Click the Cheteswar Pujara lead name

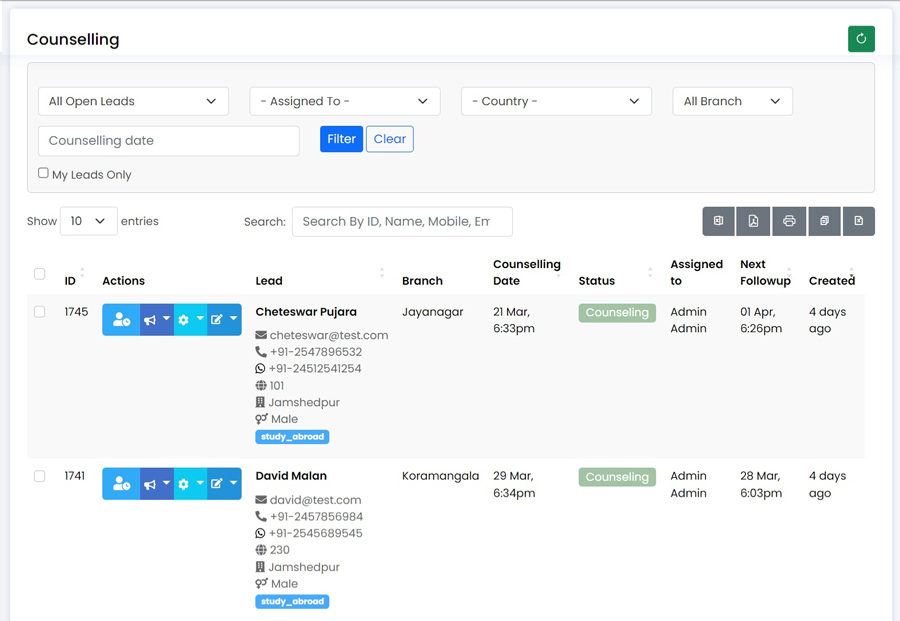pos(306,312)
